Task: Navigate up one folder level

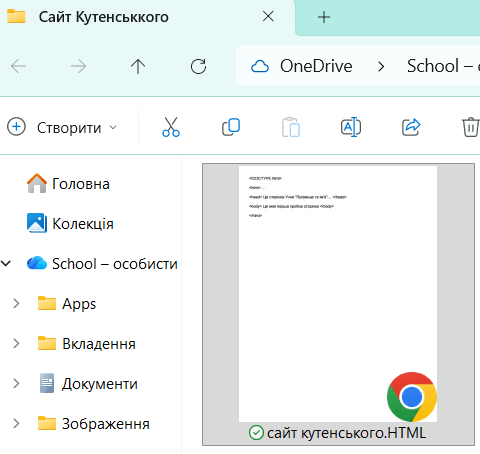Action: pyautogui.click(x=138, y=66)
